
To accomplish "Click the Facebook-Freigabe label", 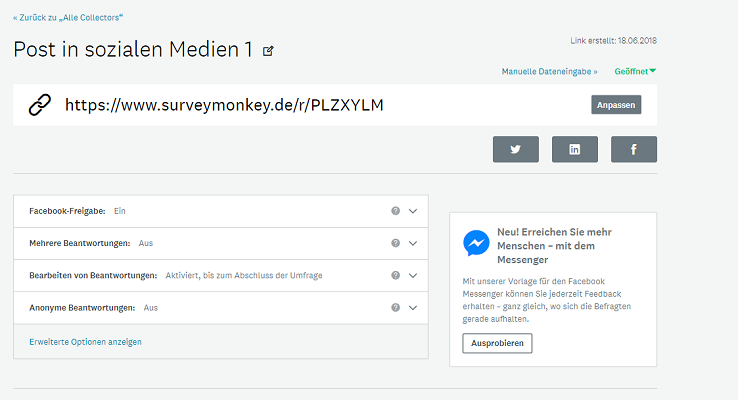I will point(67,211).
